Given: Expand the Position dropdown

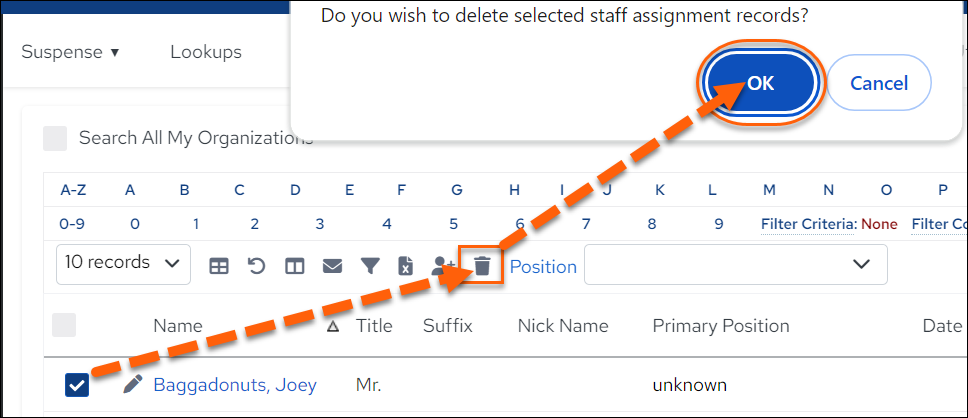Looking at the screenshot, I should (x=736, y=264).
